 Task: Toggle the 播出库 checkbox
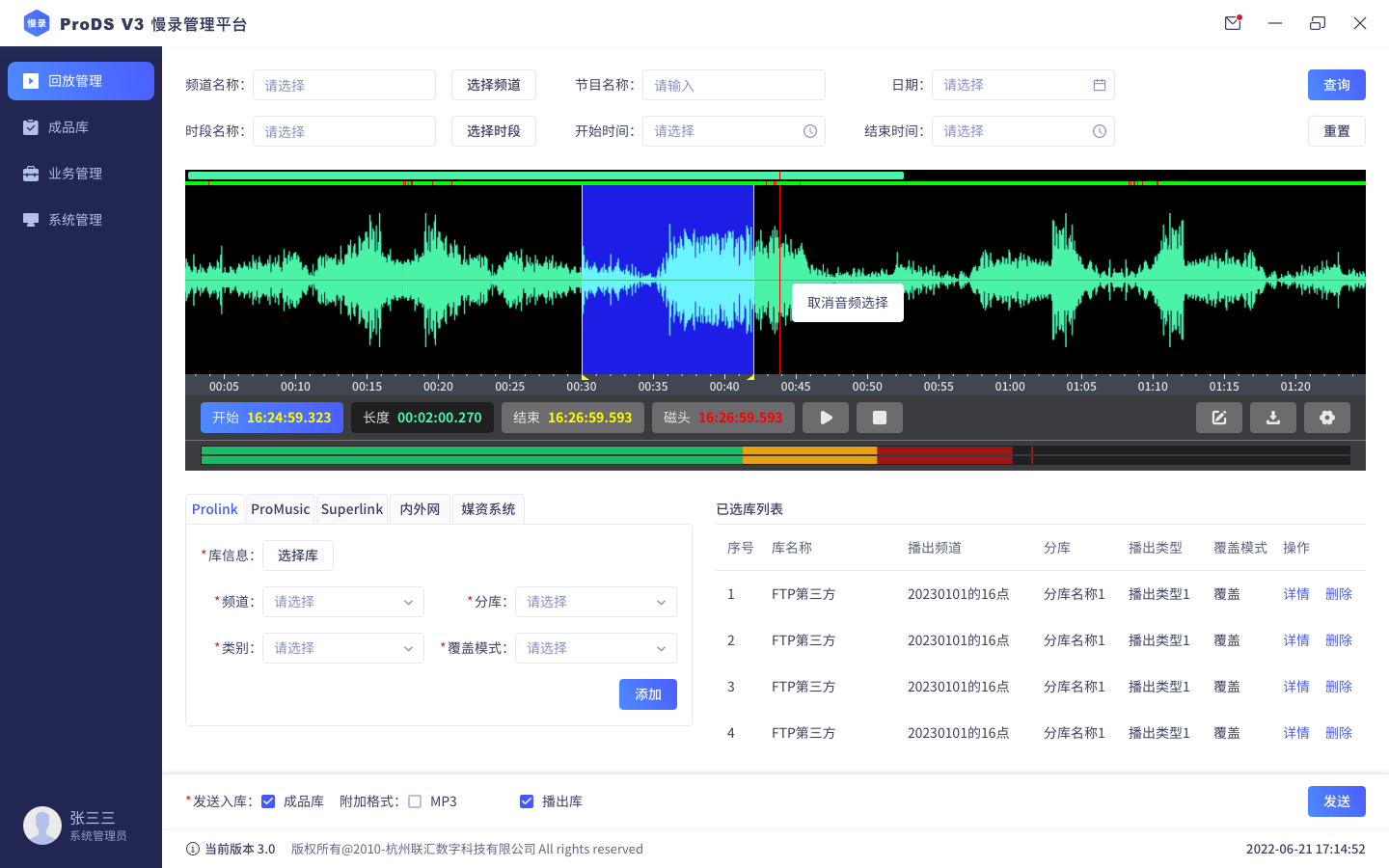[x=527, y=801]
